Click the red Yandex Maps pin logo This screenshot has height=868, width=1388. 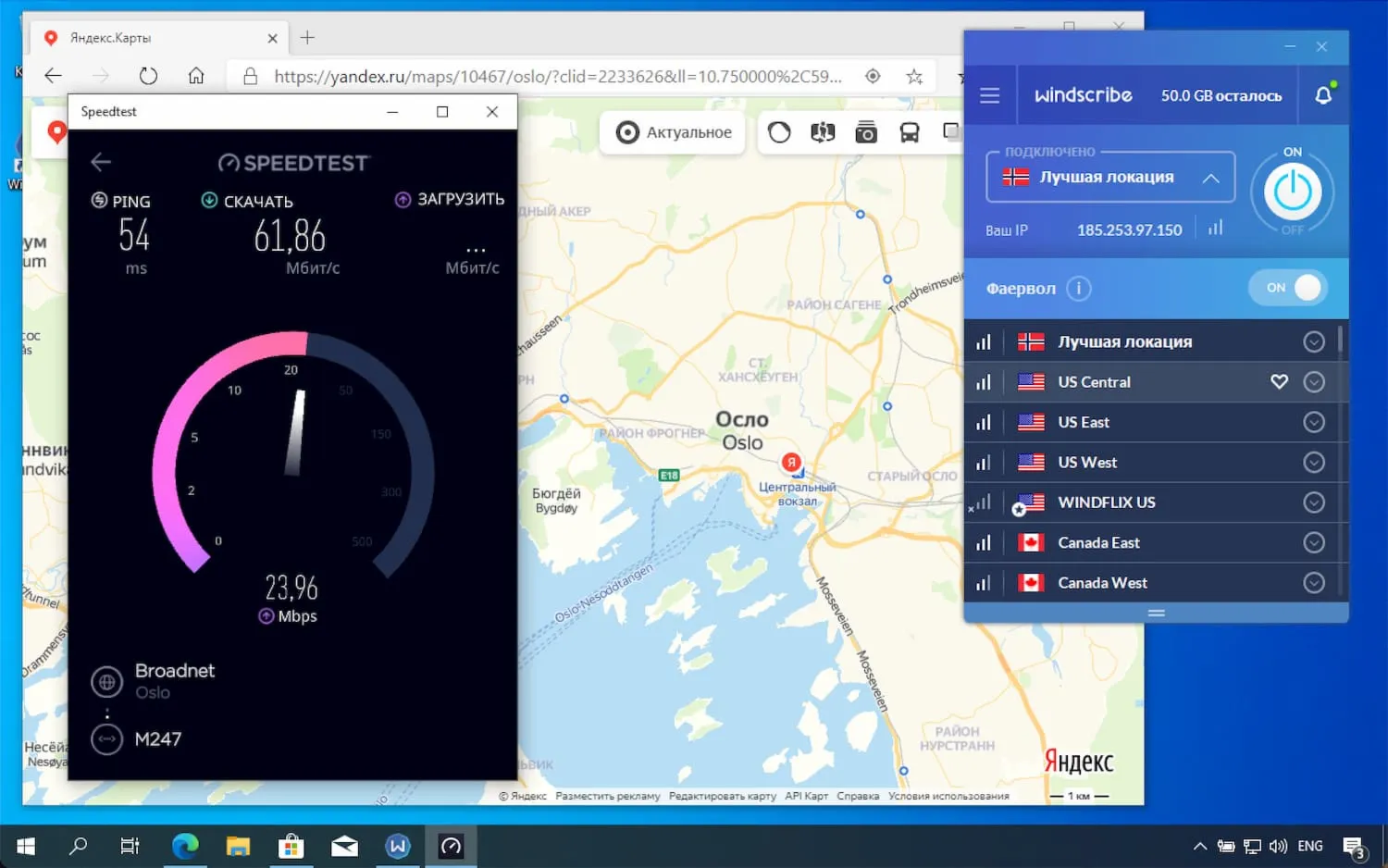(56, 132)
